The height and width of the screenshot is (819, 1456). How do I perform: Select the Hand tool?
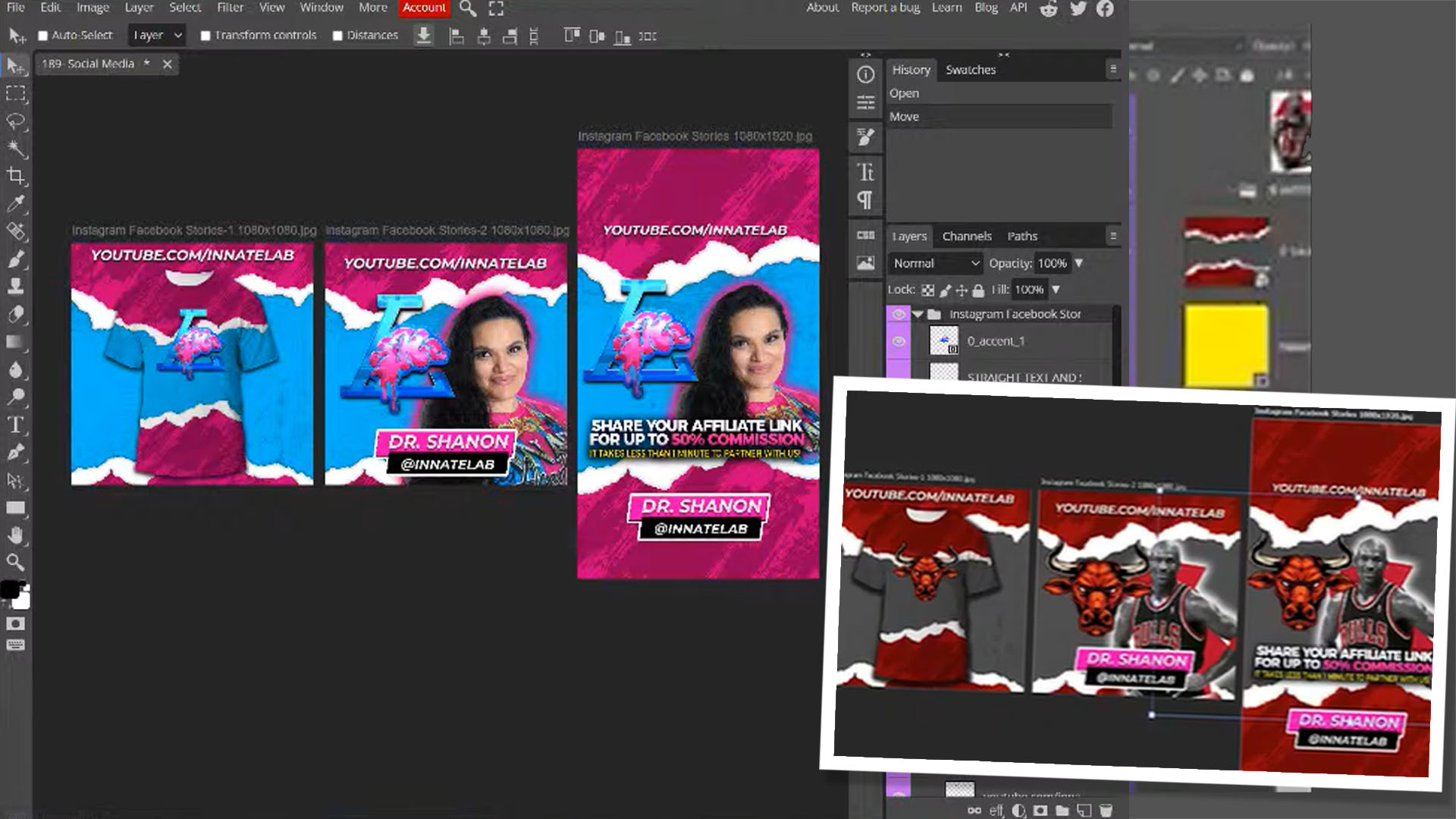(16, 535)
